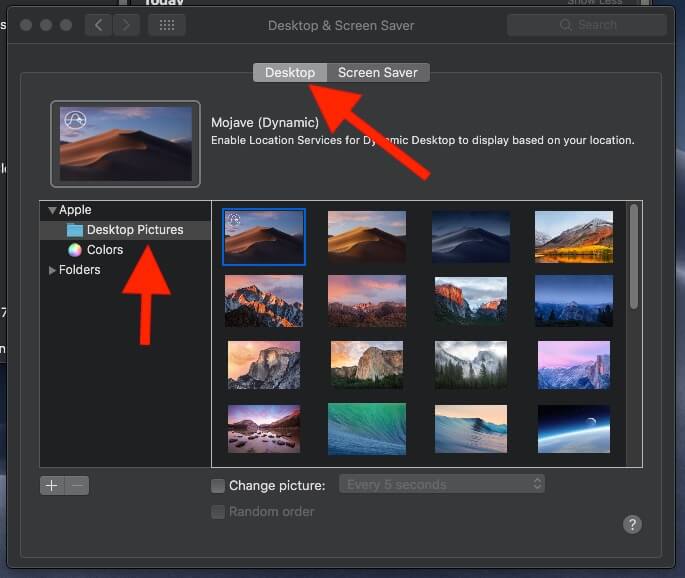
Task: Choose the Sierra sunlit peaks wallpaper thumbnail
Action: tap(264, 301)
